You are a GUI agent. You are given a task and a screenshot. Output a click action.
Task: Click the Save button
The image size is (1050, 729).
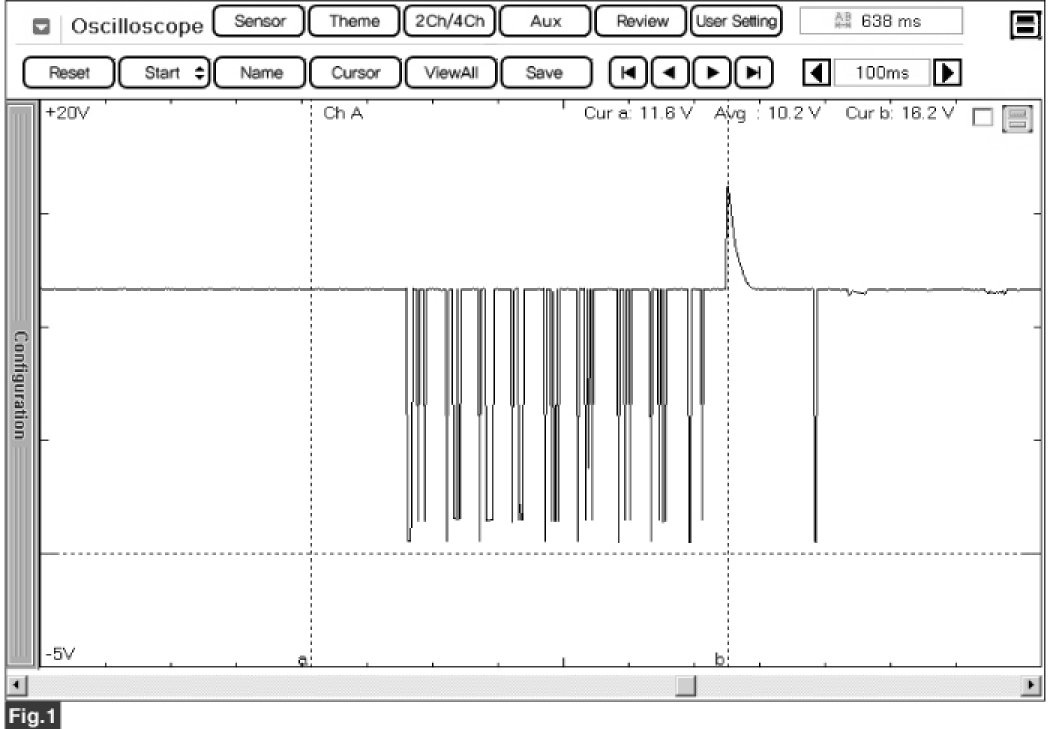(x=544, y=72)
